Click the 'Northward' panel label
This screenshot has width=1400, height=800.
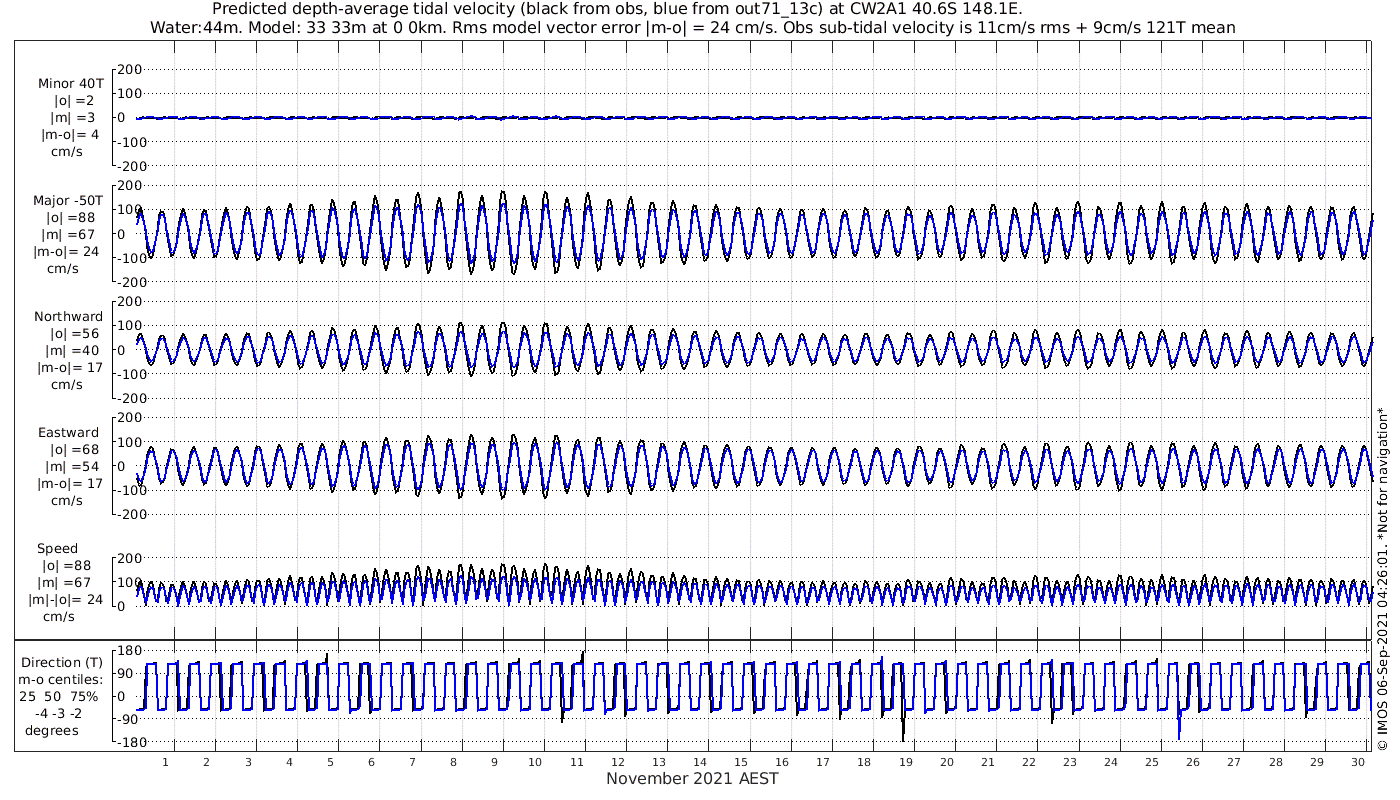click(68, 317)
